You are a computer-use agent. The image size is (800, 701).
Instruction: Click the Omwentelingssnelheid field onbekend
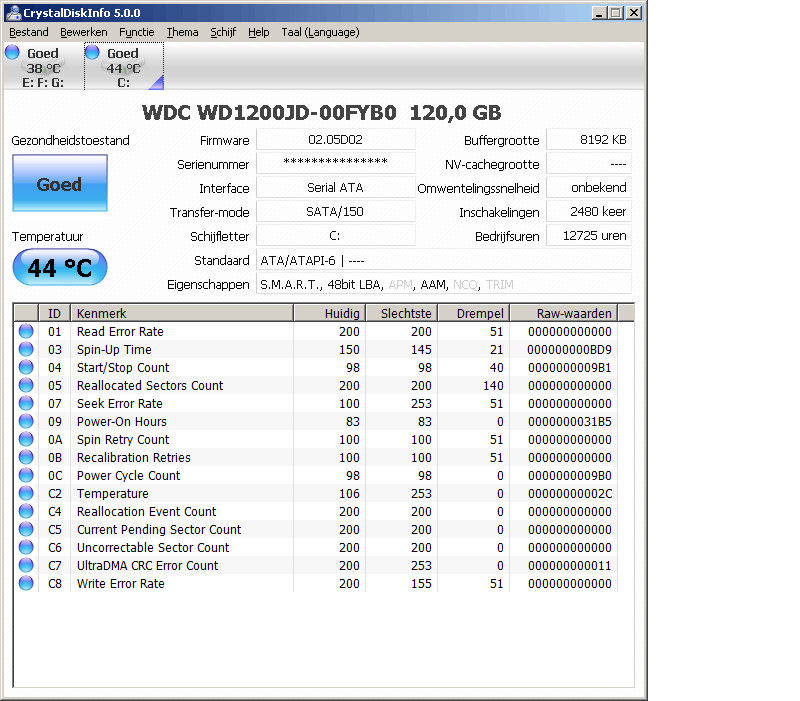pyautogui.click(x=589, y=188)
